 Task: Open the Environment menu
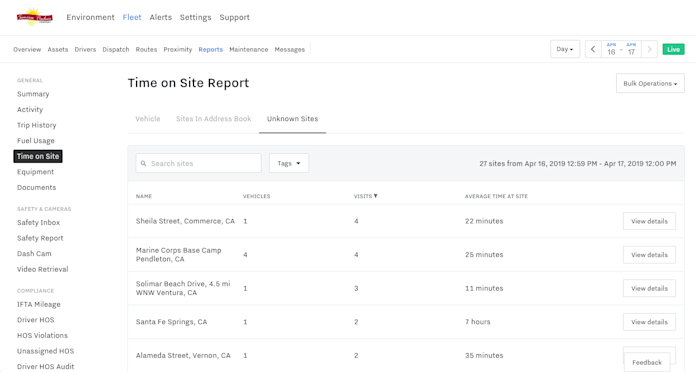pos(91,17)
